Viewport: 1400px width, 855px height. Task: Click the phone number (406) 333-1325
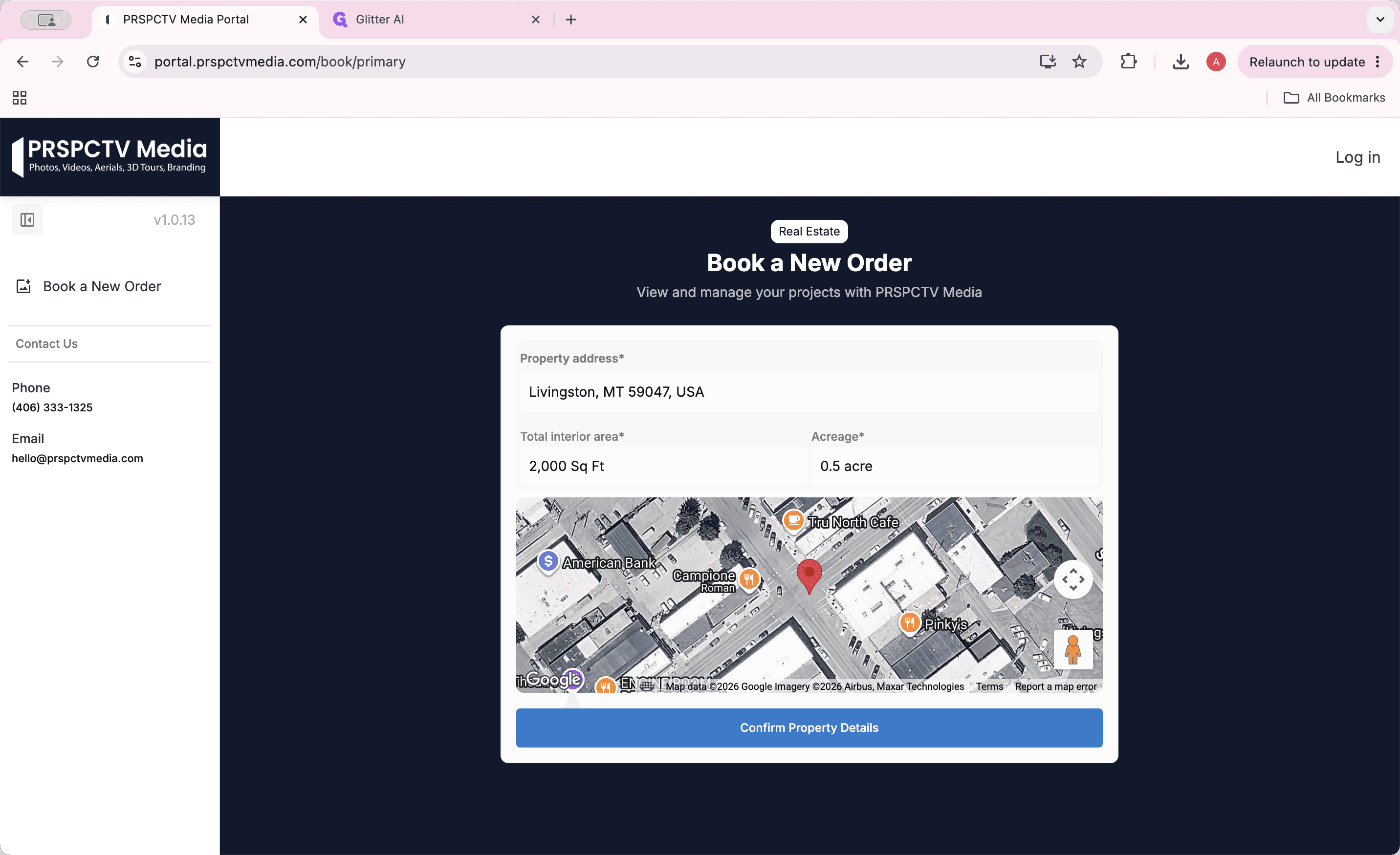tap(52, 407)
